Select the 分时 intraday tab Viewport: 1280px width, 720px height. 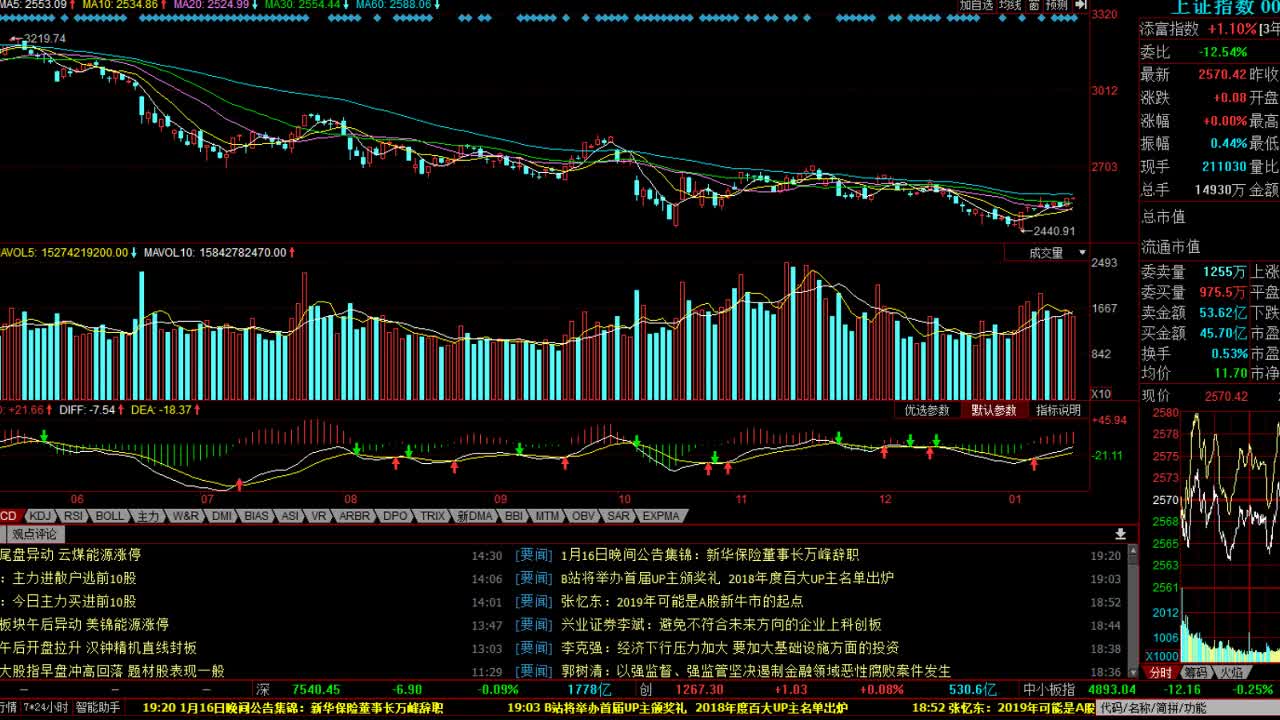[x=1160, y=672]
